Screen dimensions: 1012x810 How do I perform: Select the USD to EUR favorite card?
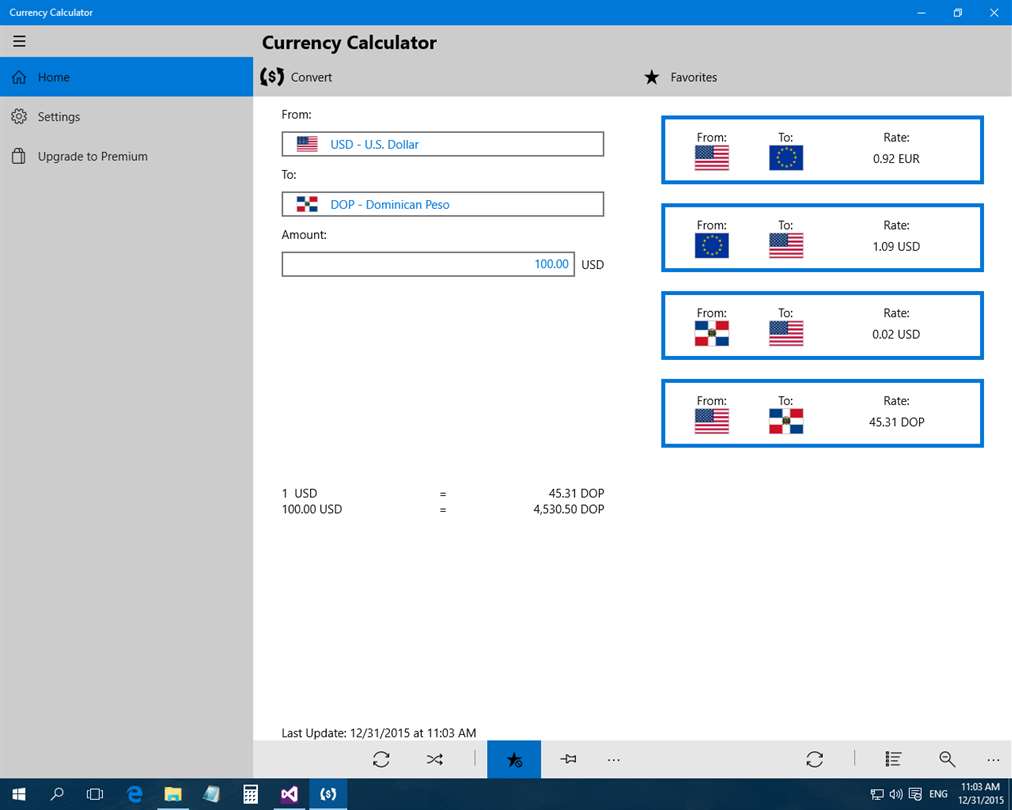pos(822,150)
